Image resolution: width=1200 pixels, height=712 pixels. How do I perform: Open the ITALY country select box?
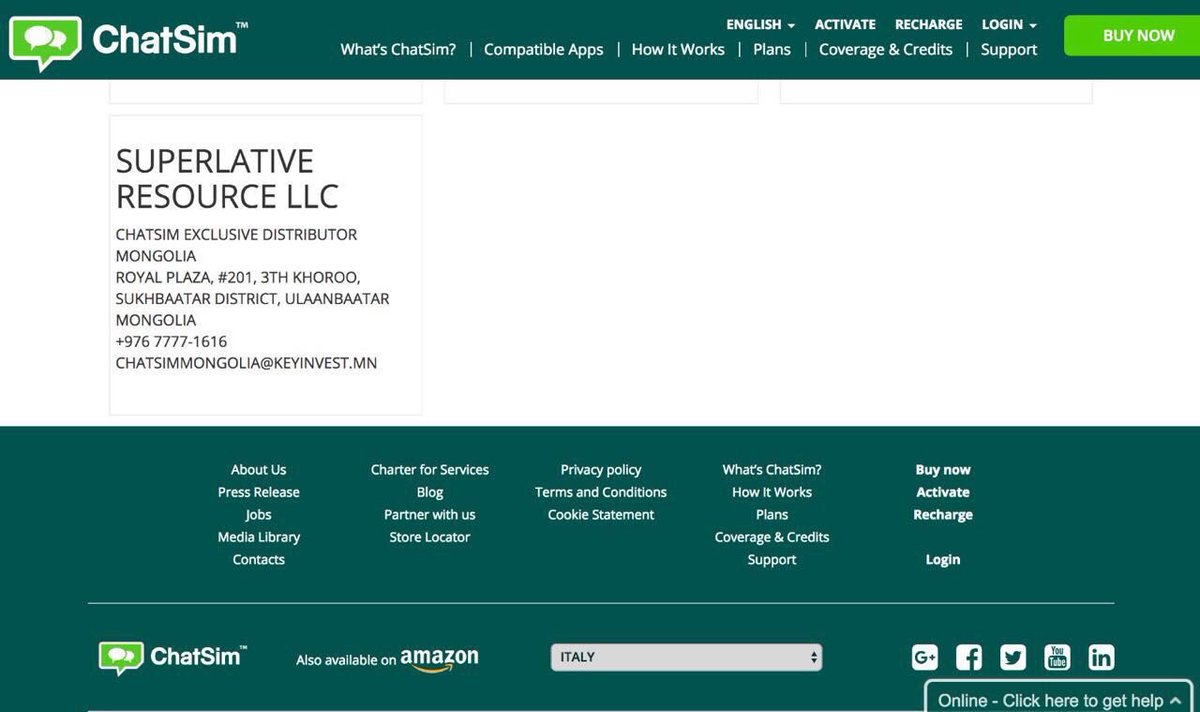click(x=686, y=657)
